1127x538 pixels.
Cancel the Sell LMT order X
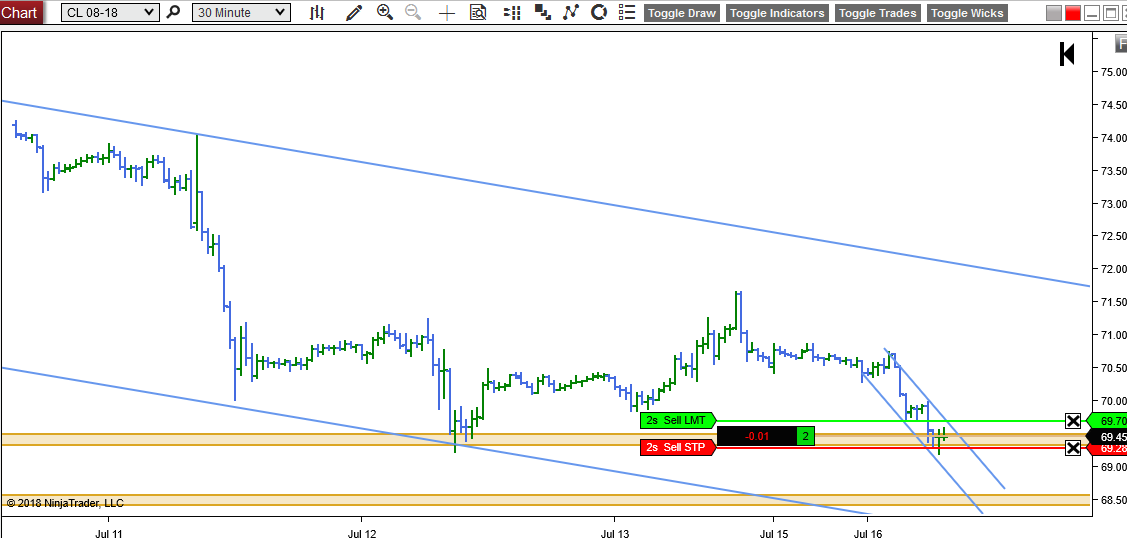pyautogui.click(x=1072, y=421)
